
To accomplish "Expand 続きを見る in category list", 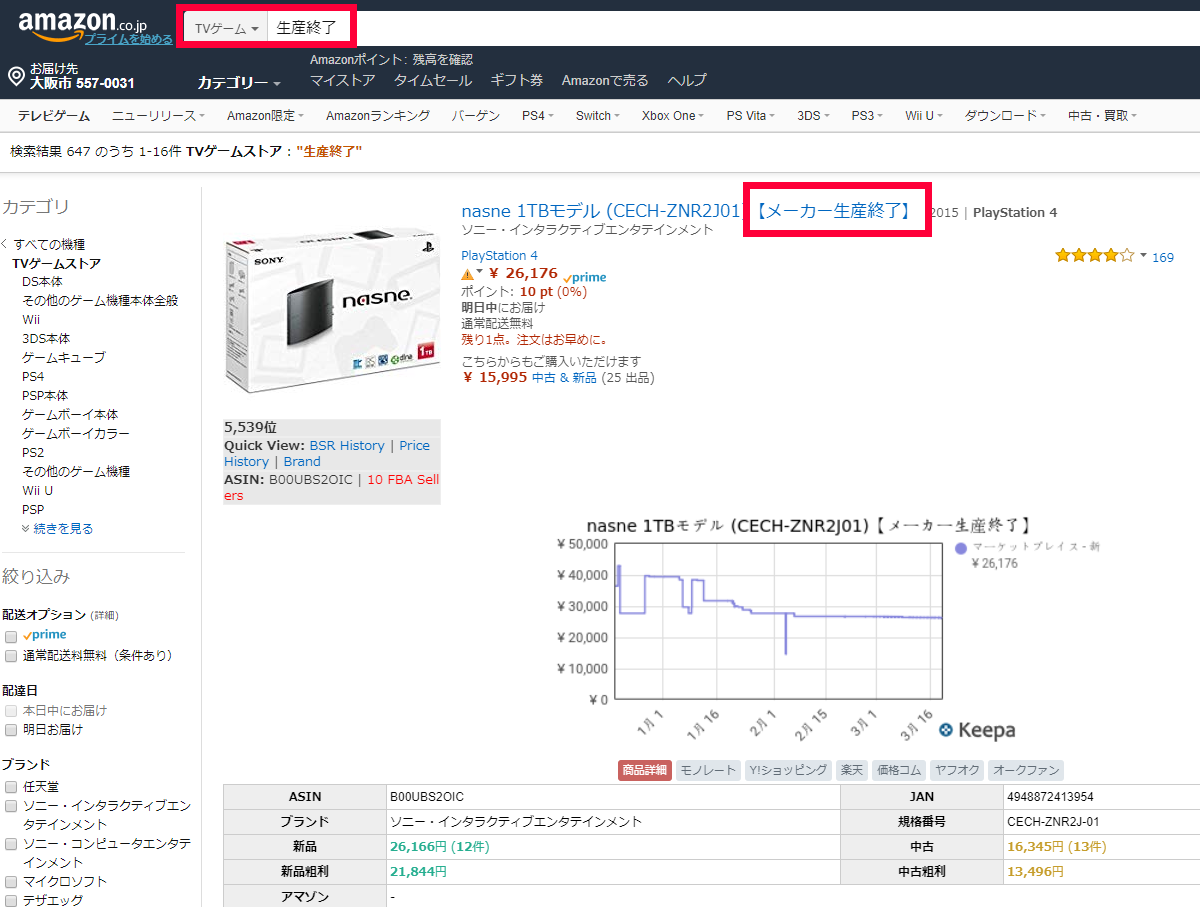I will click(58, 529).
